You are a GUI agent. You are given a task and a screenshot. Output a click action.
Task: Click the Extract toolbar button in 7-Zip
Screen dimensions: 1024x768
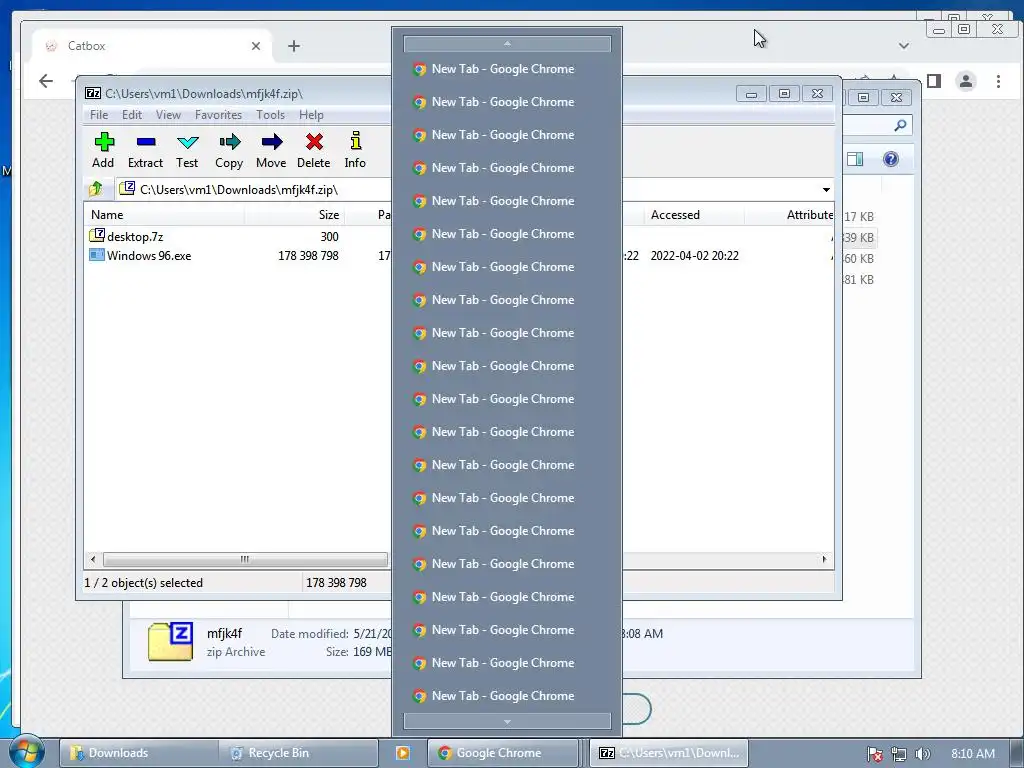tap(145, 151)
